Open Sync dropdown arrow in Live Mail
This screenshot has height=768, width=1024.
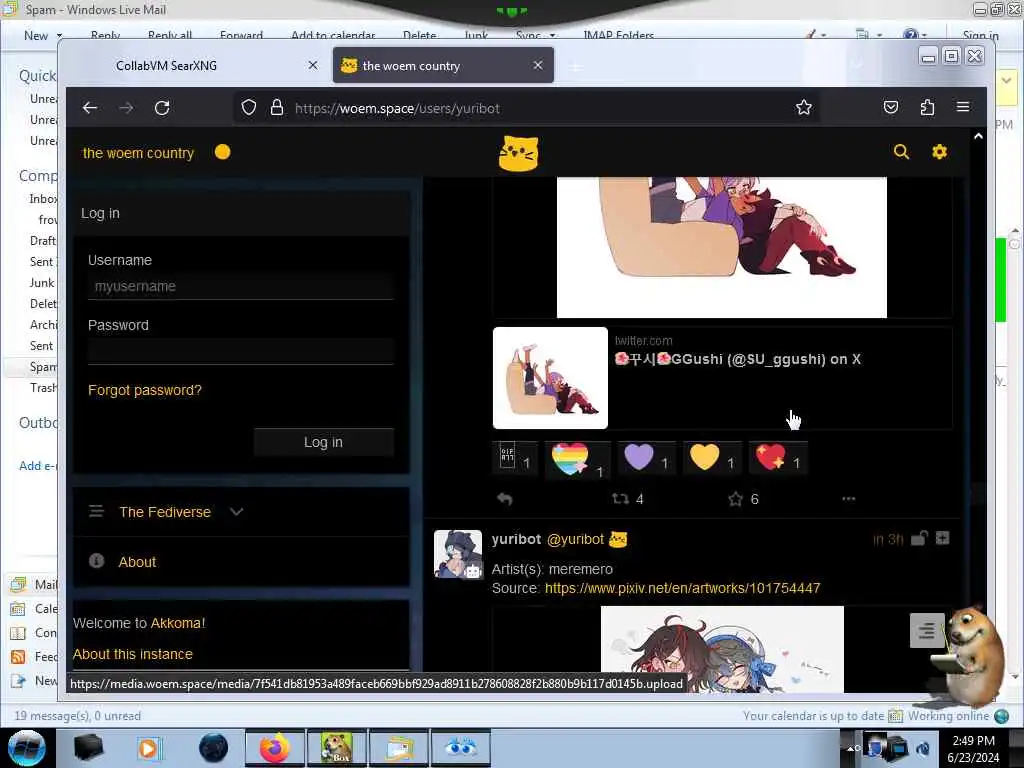(x=552, y=35)
